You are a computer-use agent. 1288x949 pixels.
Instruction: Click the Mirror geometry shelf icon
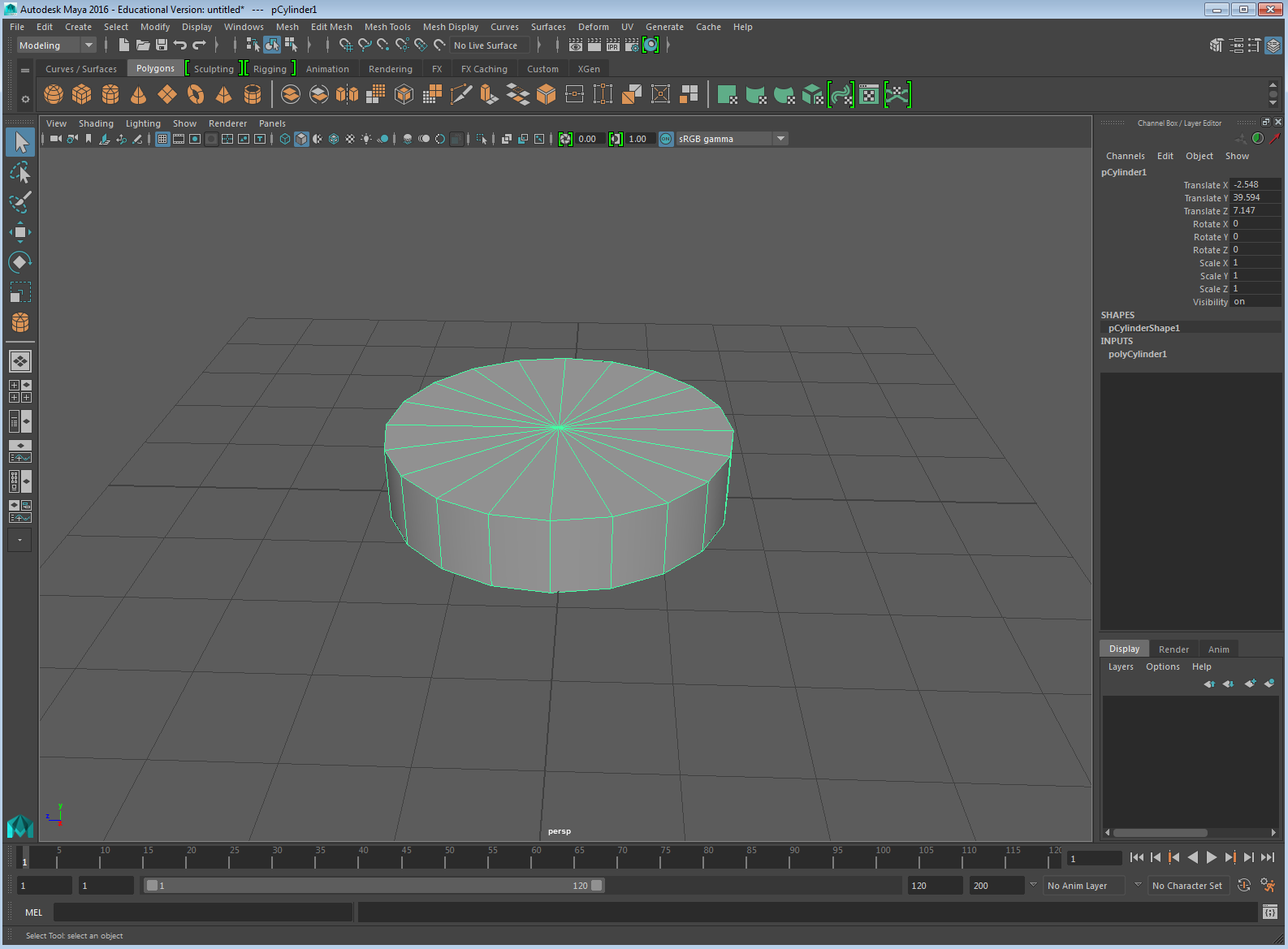347,95
